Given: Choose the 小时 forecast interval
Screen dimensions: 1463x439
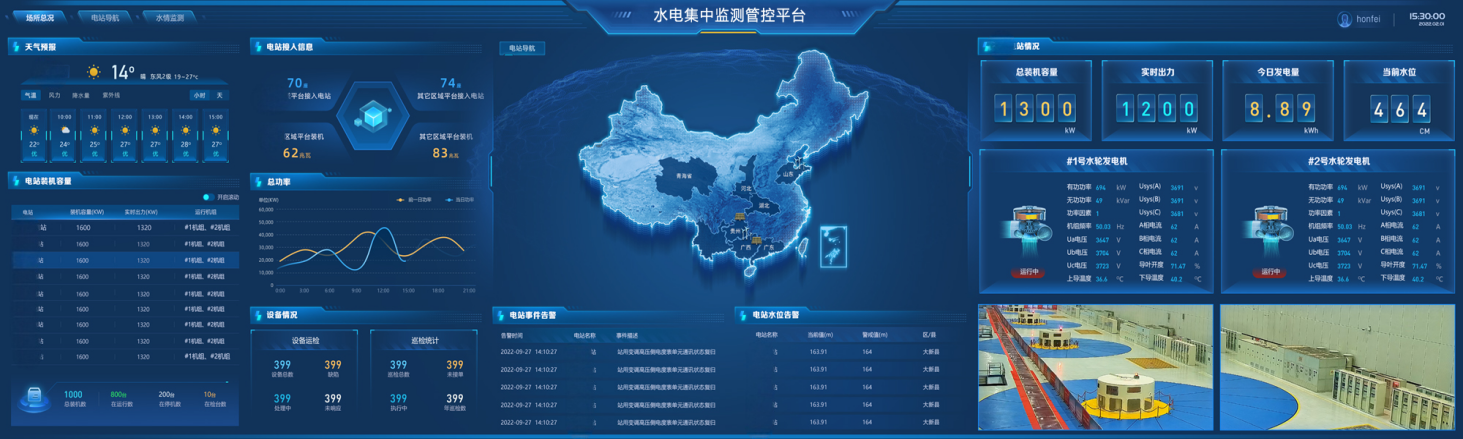Looking at the screenshot, I should point(200,96).
